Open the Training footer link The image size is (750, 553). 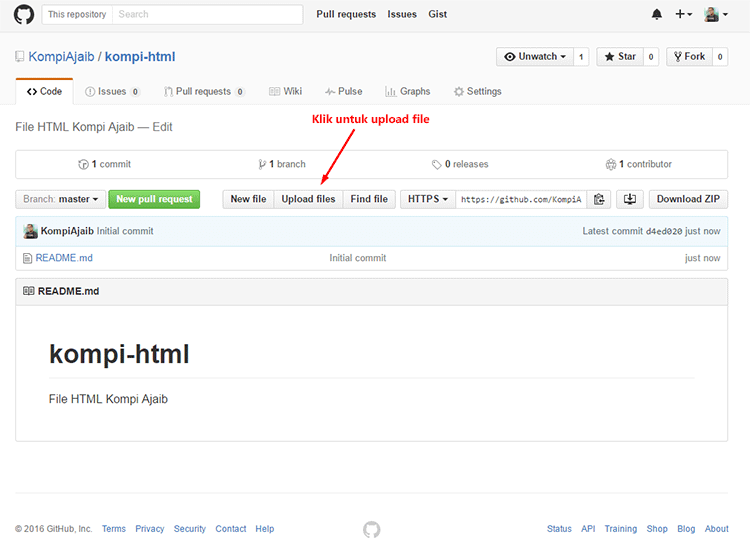tap(620, 529)
